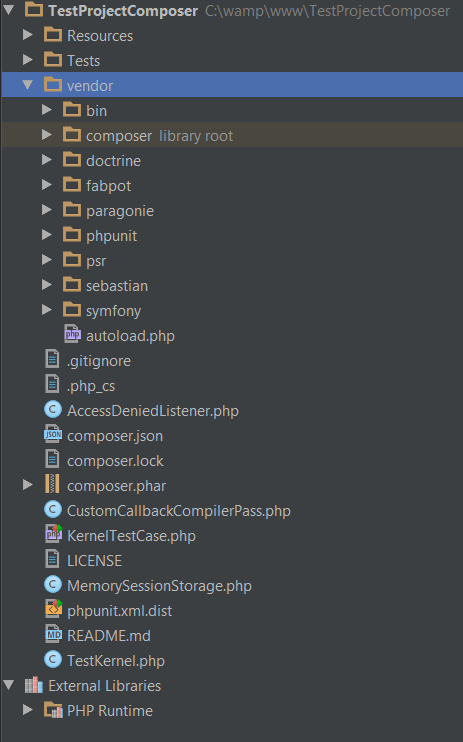Click the C:\wamp\www\TestProjectComposer path text
This screenshot has width=463, height=742.
point(327,10)
